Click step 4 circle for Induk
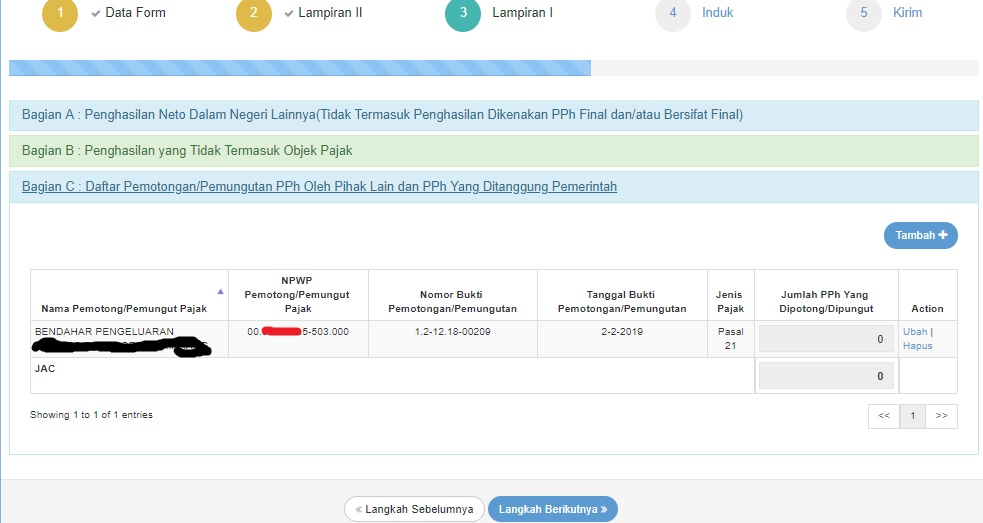 673,14
